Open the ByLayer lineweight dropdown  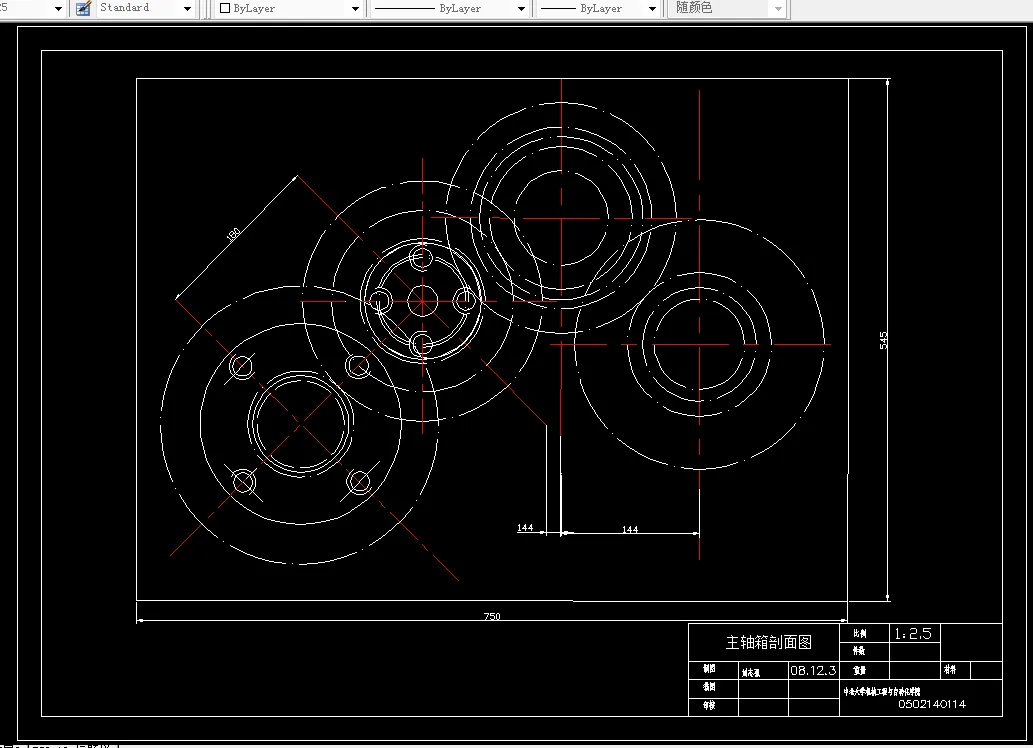point(598,9)
